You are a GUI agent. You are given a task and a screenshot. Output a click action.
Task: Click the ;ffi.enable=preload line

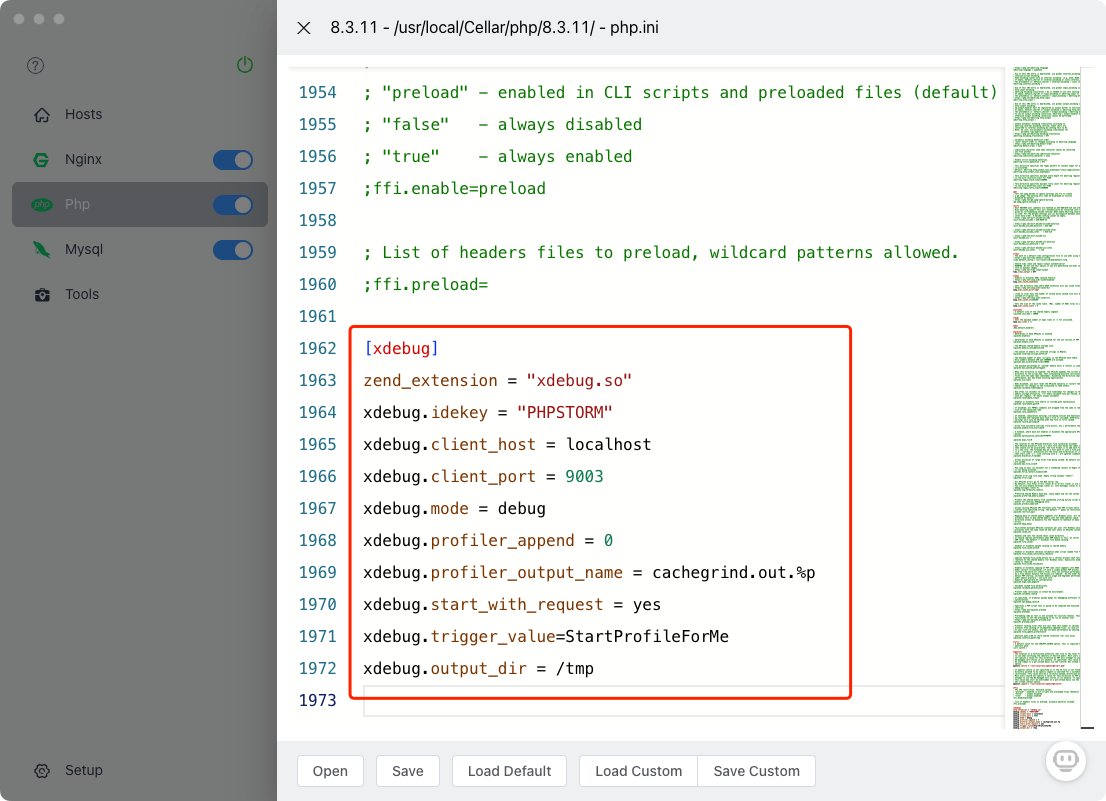454,189
